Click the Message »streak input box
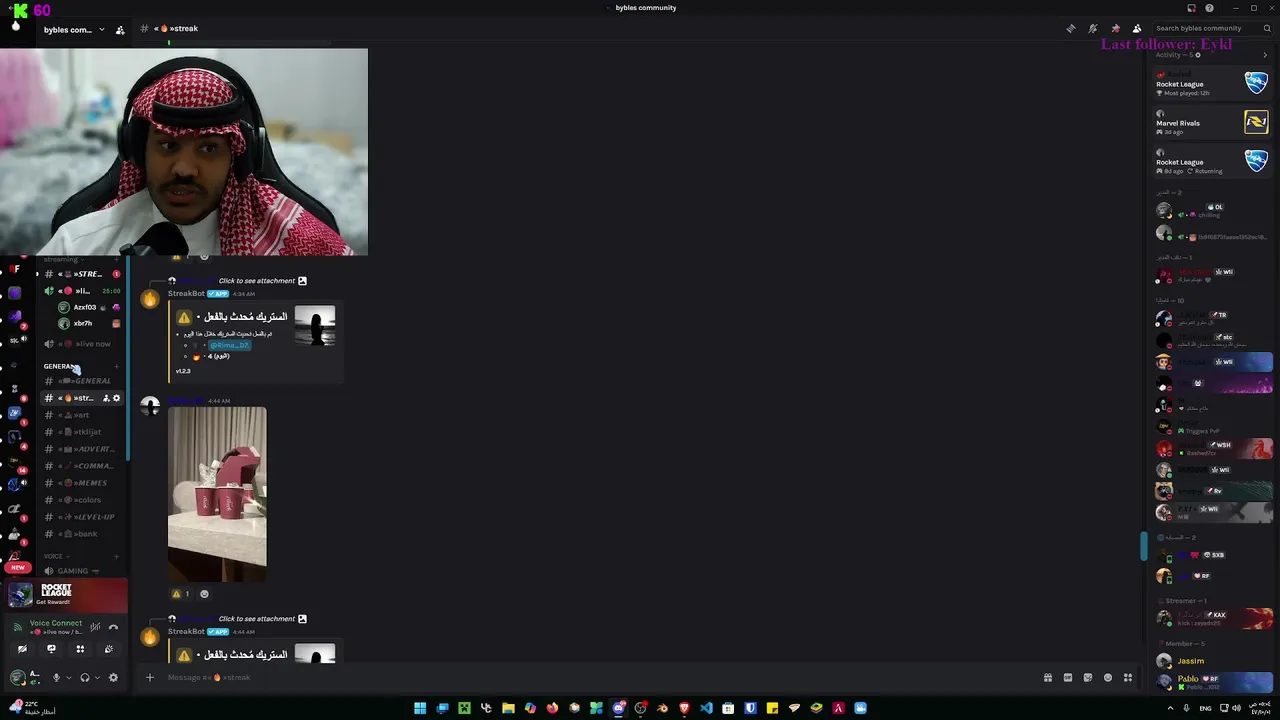Image resolution: width=1280 pixels, height=720 pixels. [x=600, y=677]
